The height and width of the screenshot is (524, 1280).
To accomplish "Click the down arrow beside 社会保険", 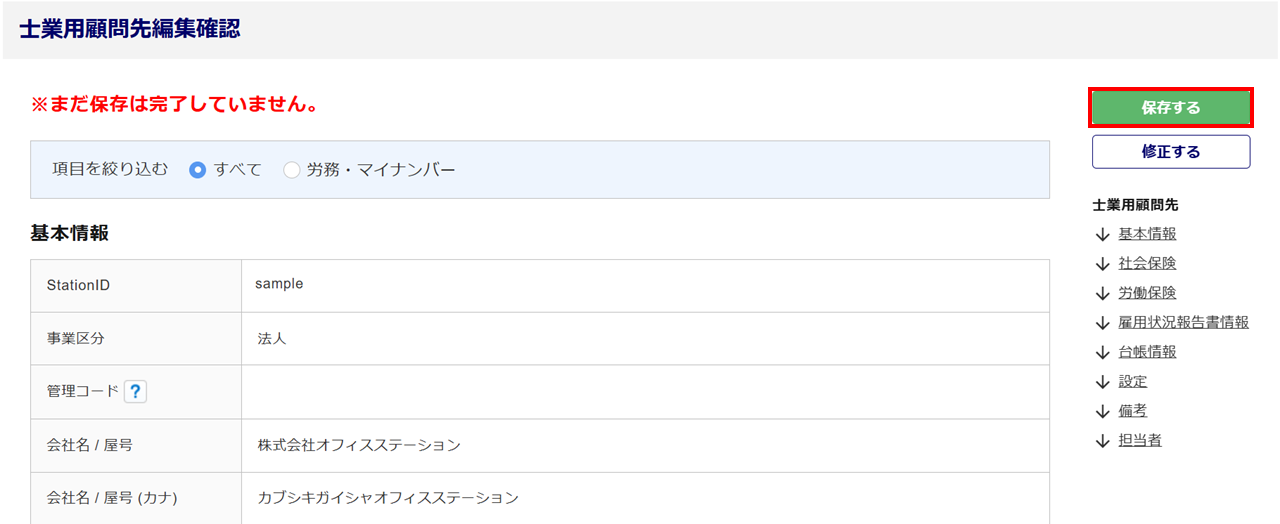I will pos(1103,264).
